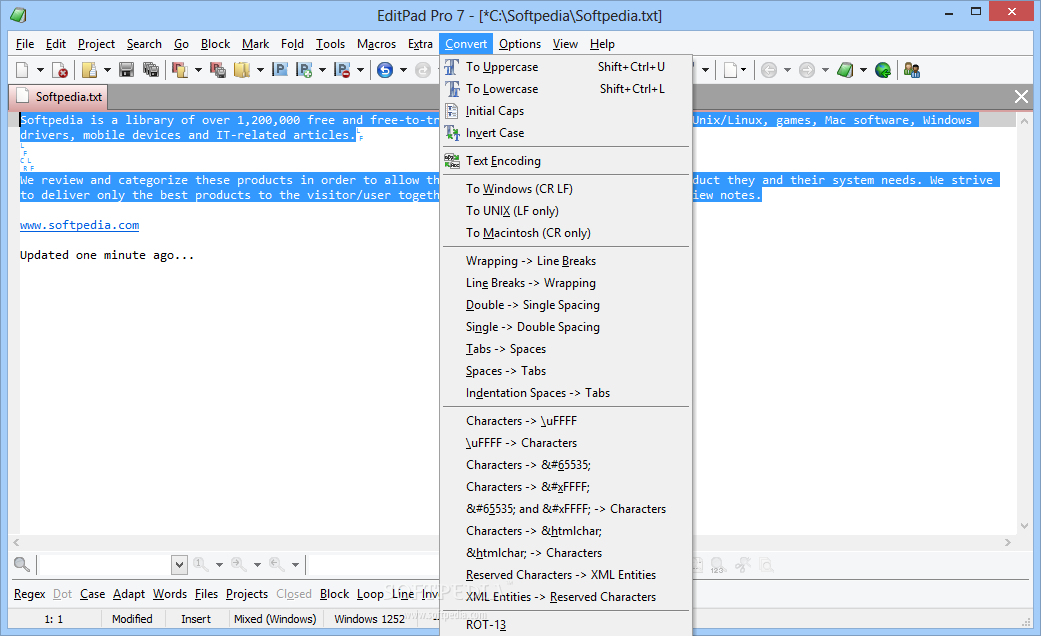Select To Uppercase from Convert menu
Screen dimensions: 1041x636
coord(566,67)
